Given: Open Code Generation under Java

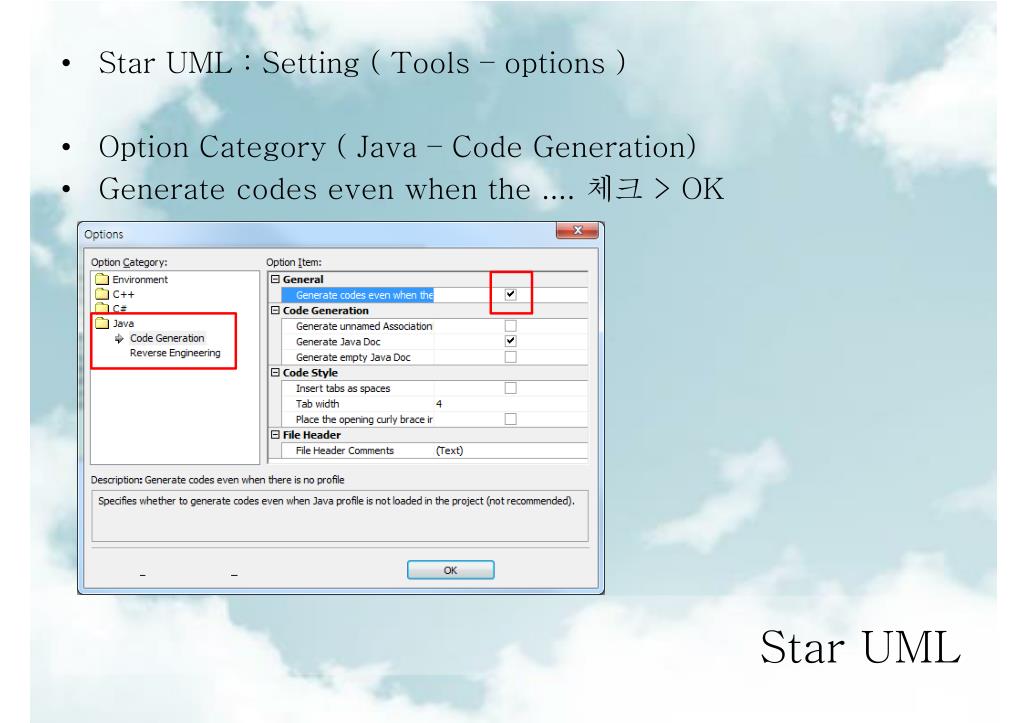Looking at the screenshot, I should (167, 338).
